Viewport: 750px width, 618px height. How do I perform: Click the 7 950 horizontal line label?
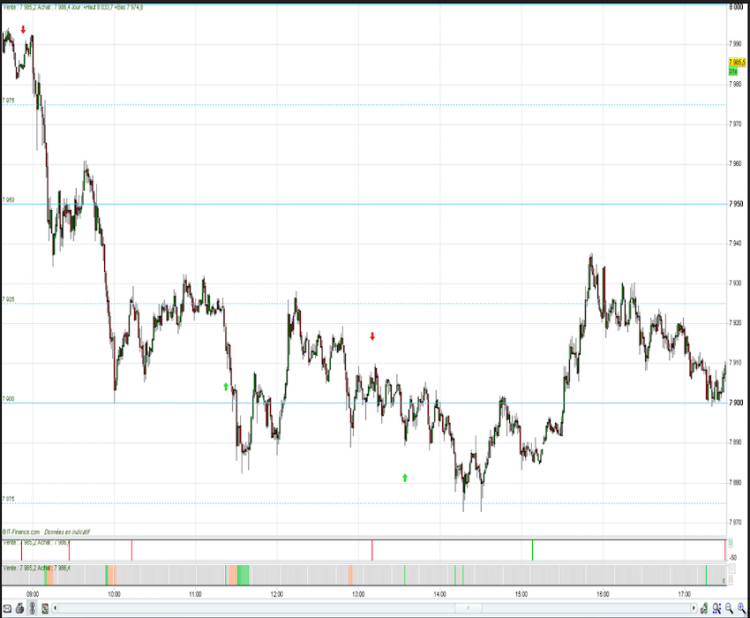tap(8, 200)
